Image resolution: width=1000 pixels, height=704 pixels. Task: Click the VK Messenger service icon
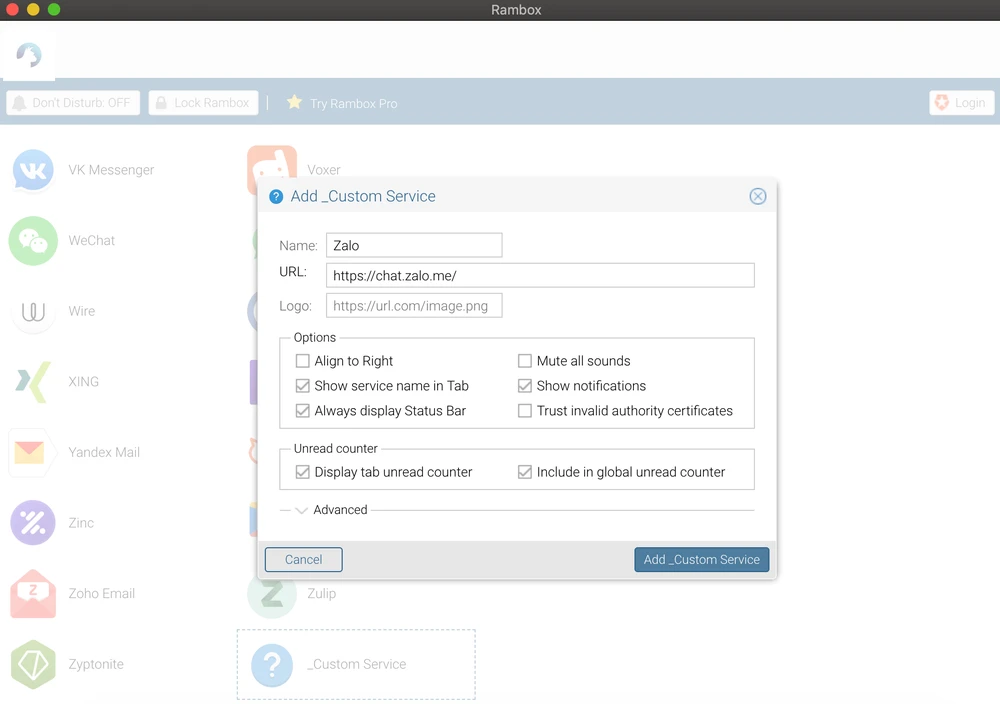pos(33,170)
